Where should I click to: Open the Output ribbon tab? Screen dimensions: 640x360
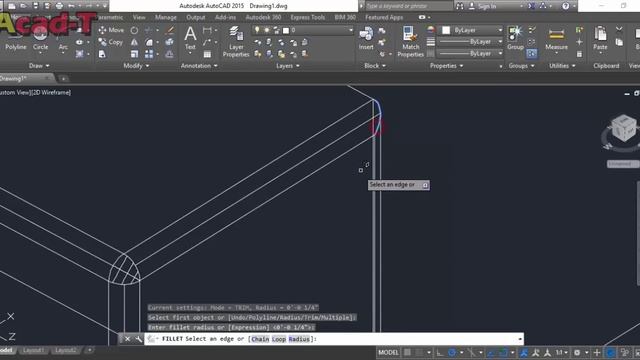click(196, 17)
